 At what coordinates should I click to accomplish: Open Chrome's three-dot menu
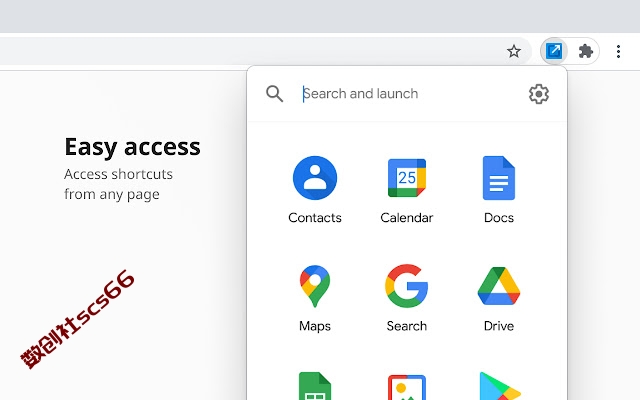618,51
